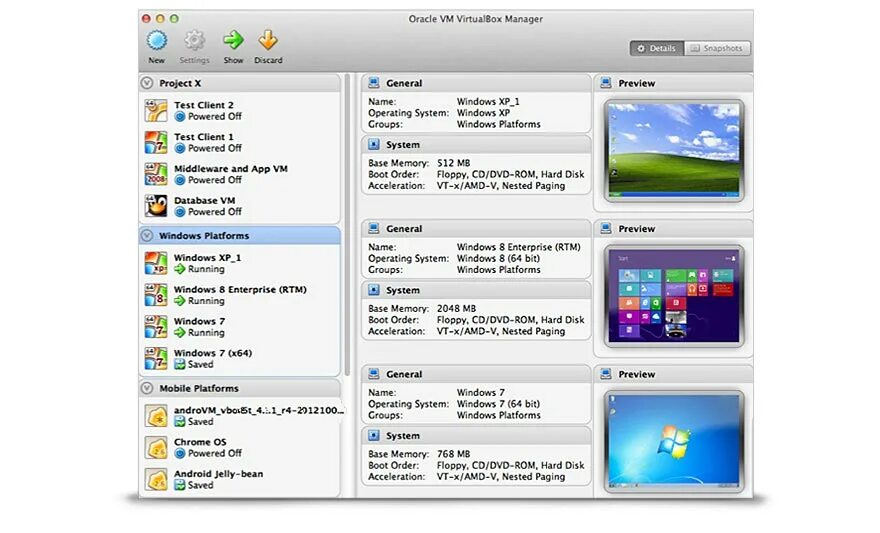The width and height of the screenshot is (880, 533).
Task: Click System chip icon above 2048 MB
Action: pyautogui.click(x=373, y=290)
